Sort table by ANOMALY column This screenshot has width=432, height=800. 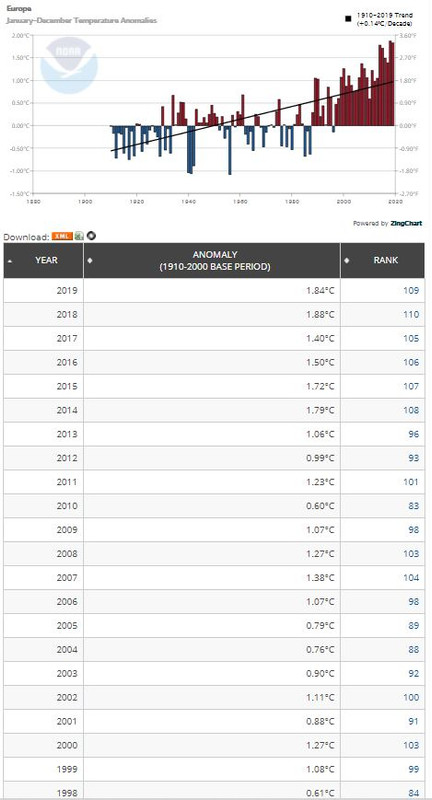[x=212, y=260]
